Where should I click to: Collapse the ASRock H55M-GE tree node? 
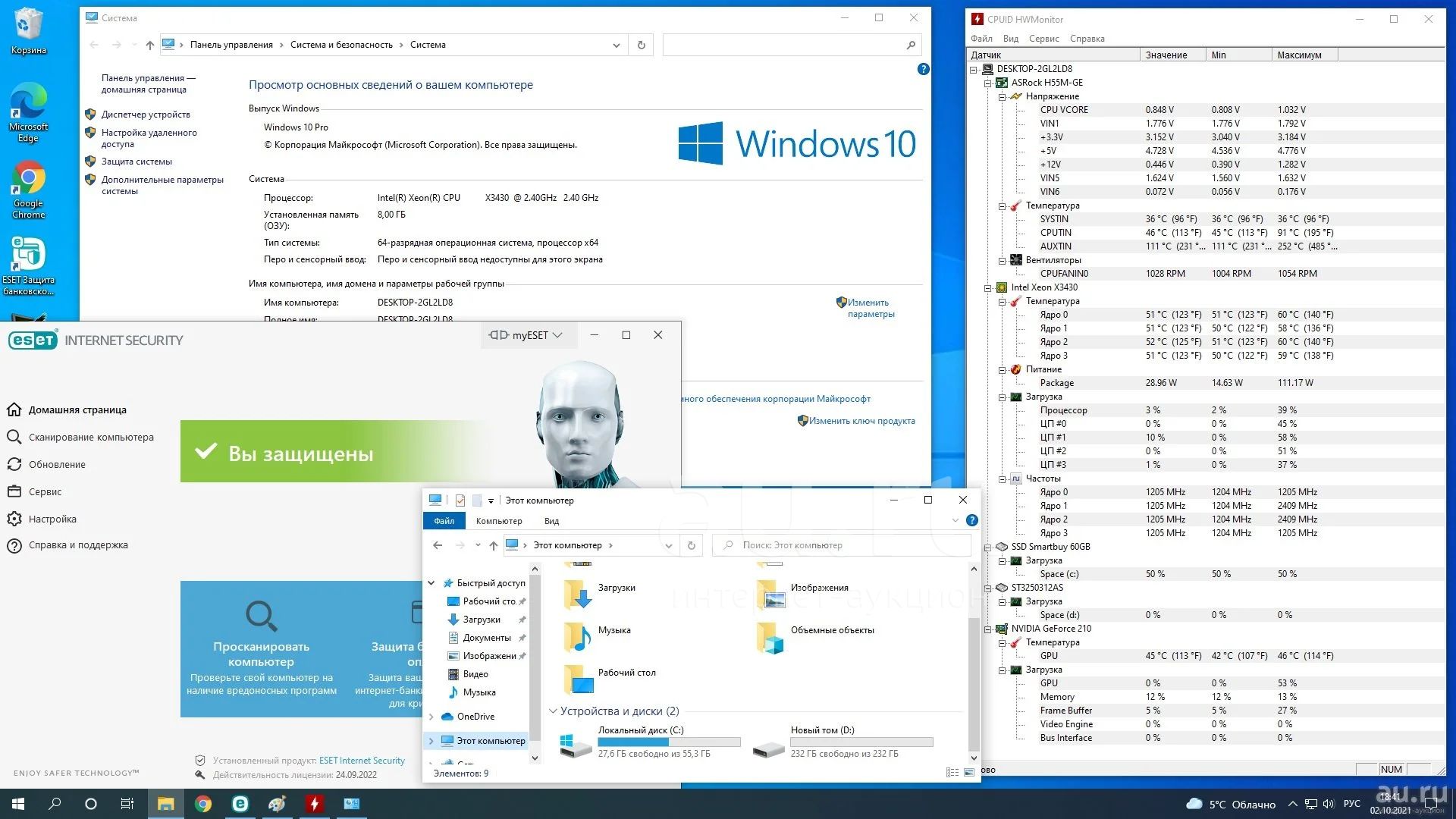(x=988, y=83)
